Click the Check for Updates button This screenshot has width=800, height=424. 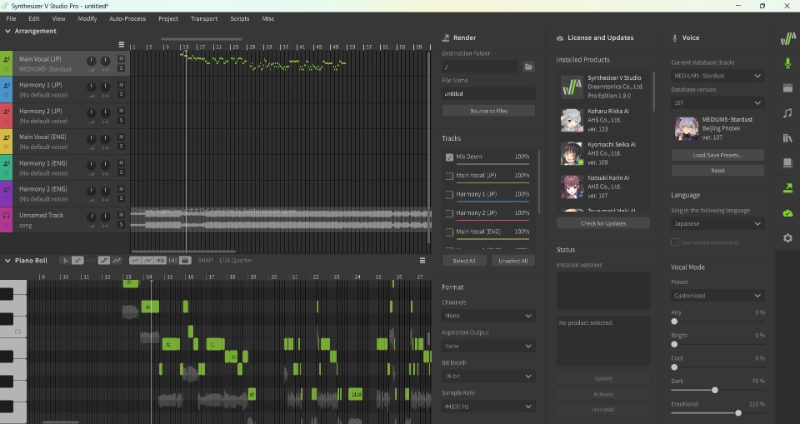603,223
